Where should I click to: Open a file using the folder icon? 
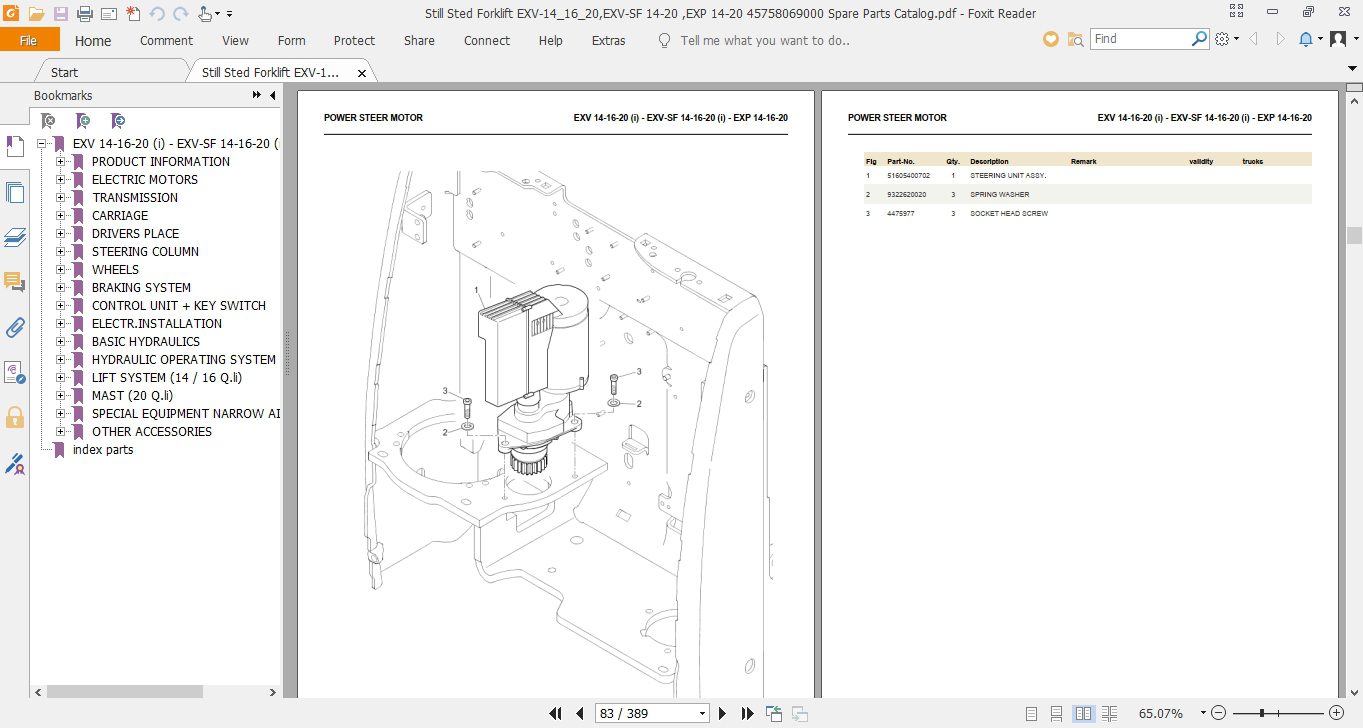point(36,14)
